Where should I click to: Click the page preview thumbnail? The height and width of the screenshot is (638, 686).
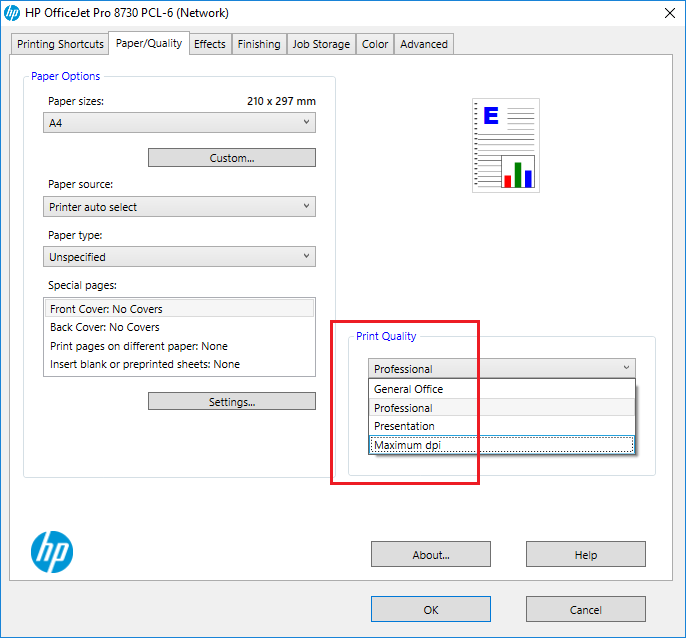click(506, 145)
